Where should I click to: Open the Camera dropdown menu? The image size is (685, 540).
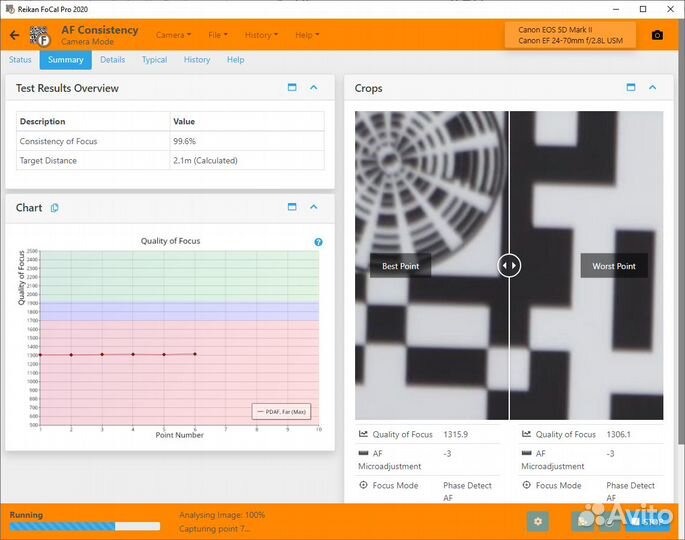coord(173,35)
